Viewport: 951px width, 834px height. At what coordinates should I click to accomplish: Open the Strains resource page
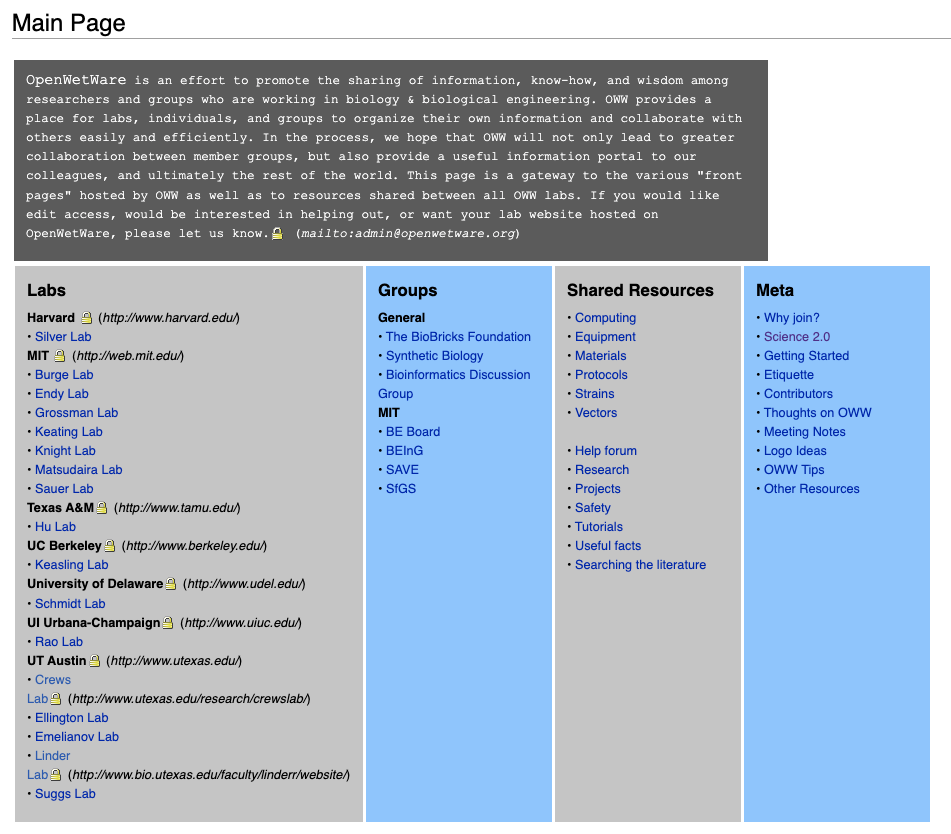[x=594, y=394]
